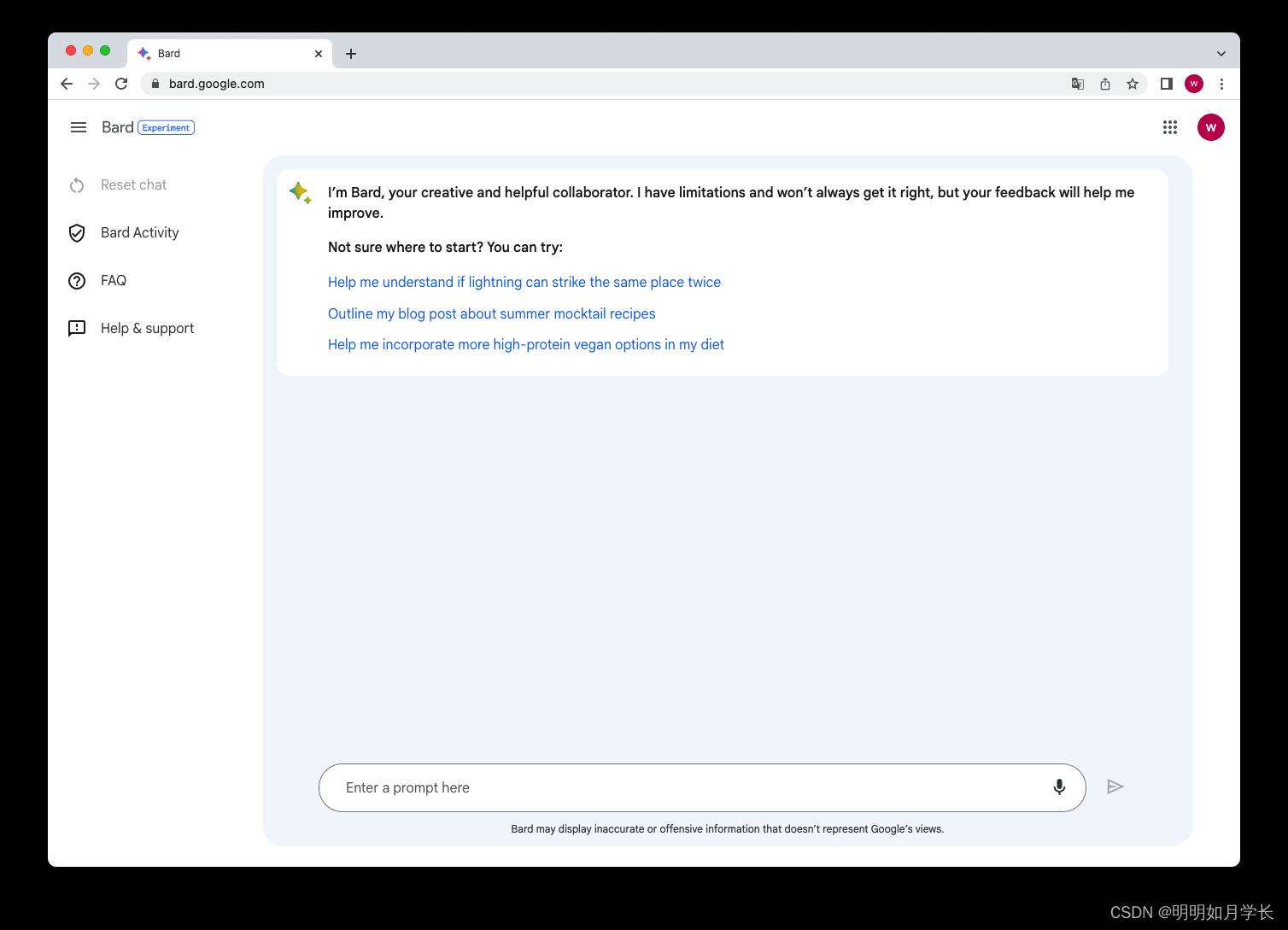The height and width of the screenshot is (930, 1288).
Task: Open FAQ from the sidebar
Action: (x=114, y=281)
